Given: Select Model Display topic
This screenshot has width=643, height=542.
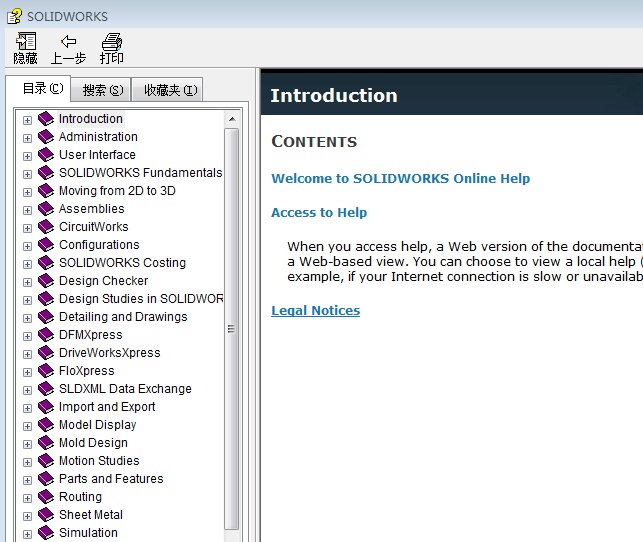Looking at the screenshot, I should [98, 425].
